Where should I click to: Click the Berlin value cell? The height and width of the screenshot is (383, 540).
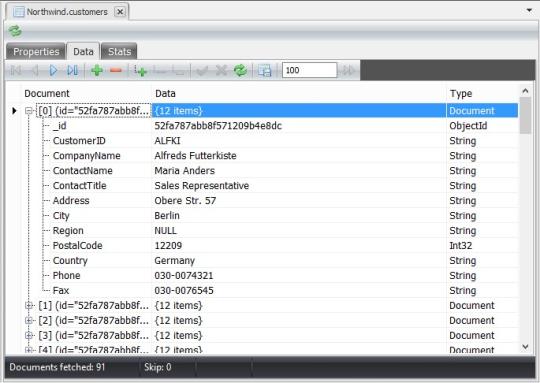167,216
